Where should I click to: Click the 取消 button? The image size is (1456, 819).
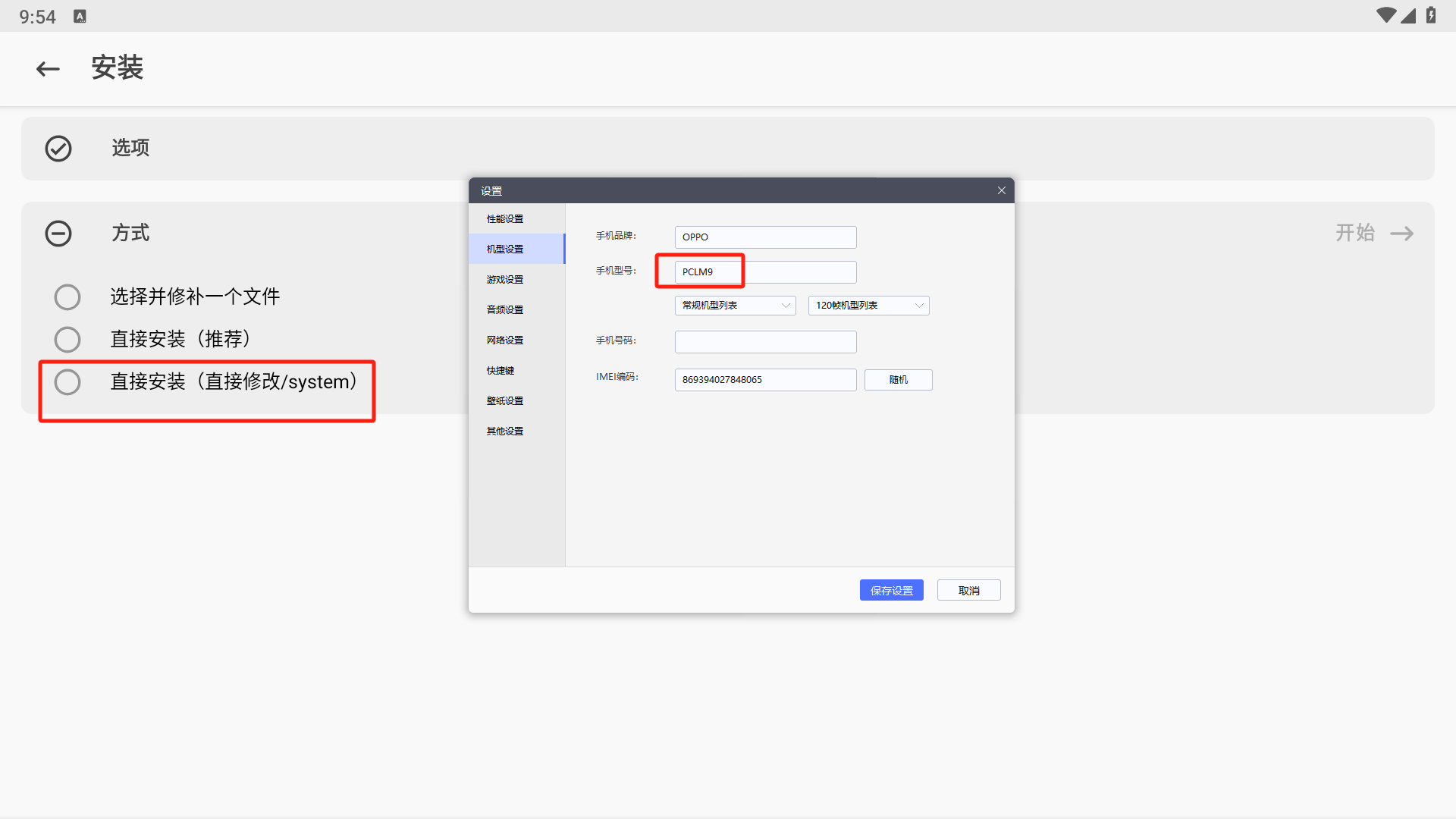coord(968,590)
